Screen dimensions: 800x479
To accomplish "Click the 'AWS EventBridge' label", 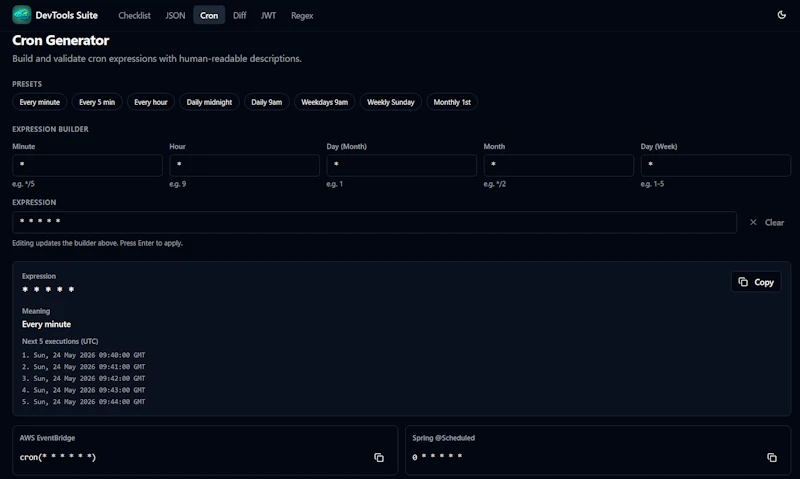I will point(47,438).
